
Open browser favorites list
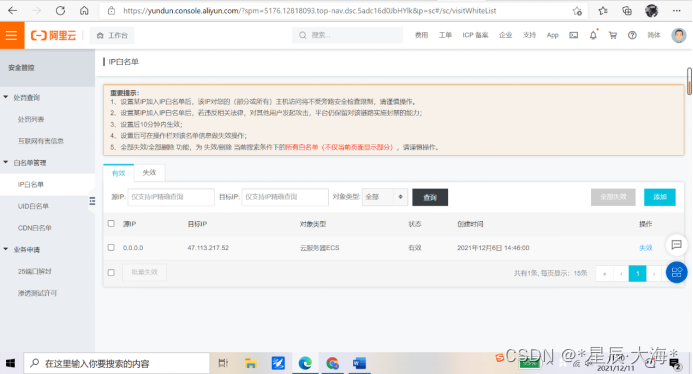pos(603,11)
